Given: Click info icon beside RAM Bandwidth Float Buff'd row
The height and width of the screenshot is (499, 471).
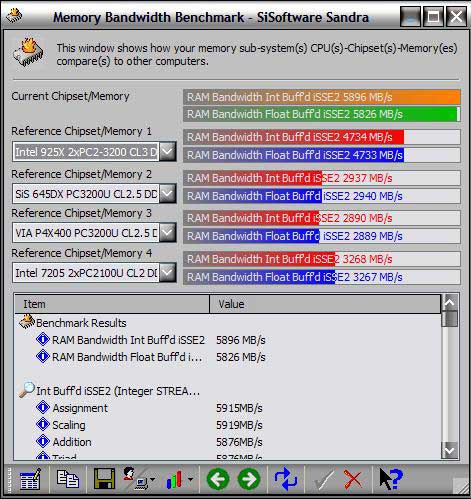Looking at the screenshot, I should point(43,356).
